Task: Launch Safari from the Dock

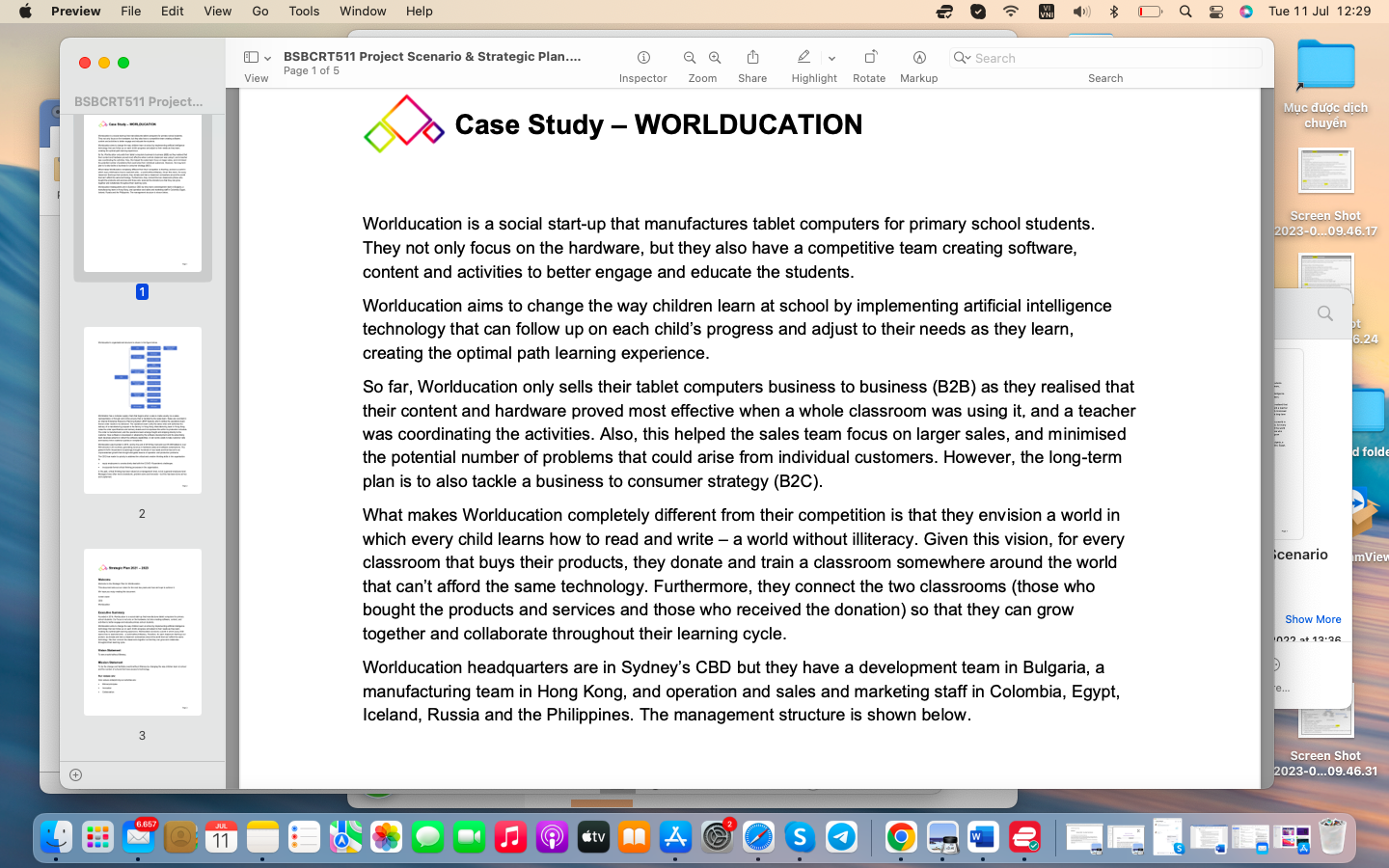Action: click(x=758, y=837)
